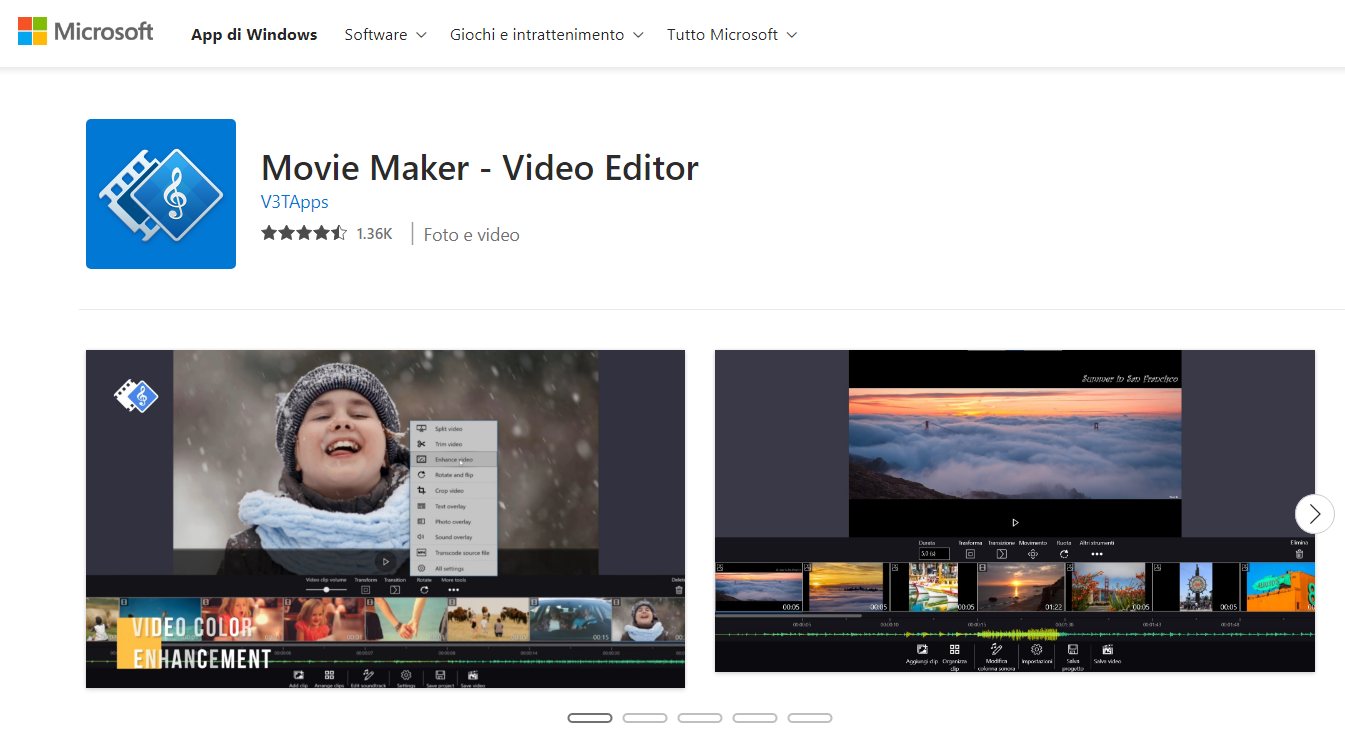Click the Movie Maker - Video Editor title
1345x745 pixels.
click(x=479, y=167)
